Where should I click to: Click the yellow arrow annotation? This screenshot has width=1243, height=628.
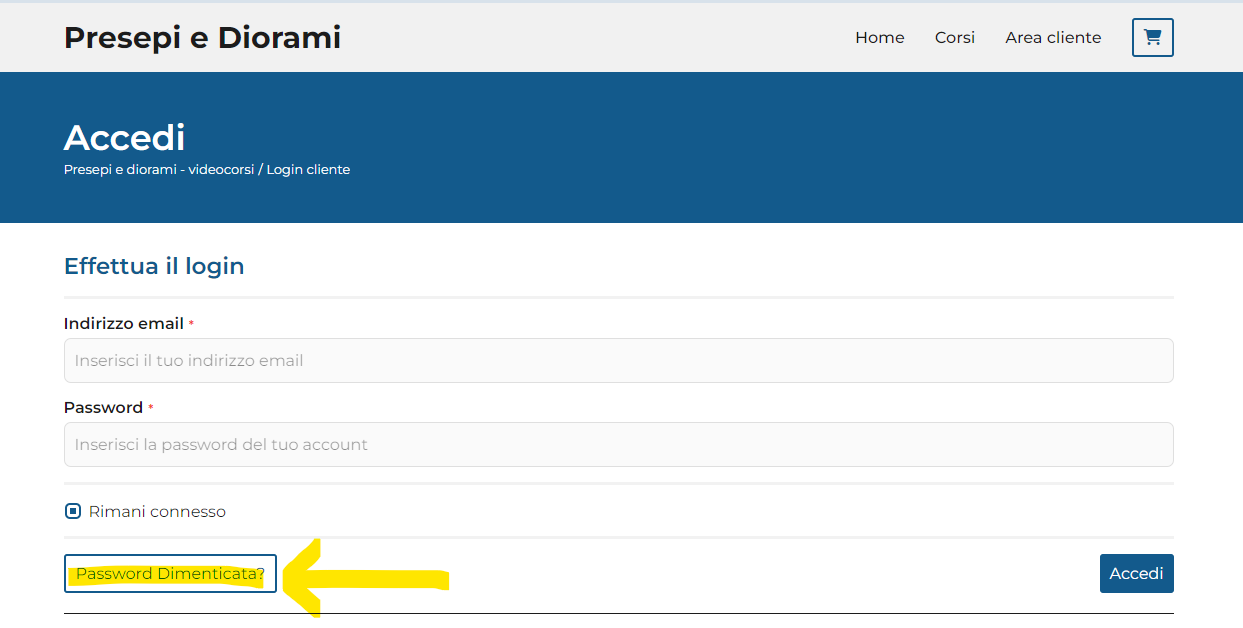pyautogui.click(x=365, y=578)
